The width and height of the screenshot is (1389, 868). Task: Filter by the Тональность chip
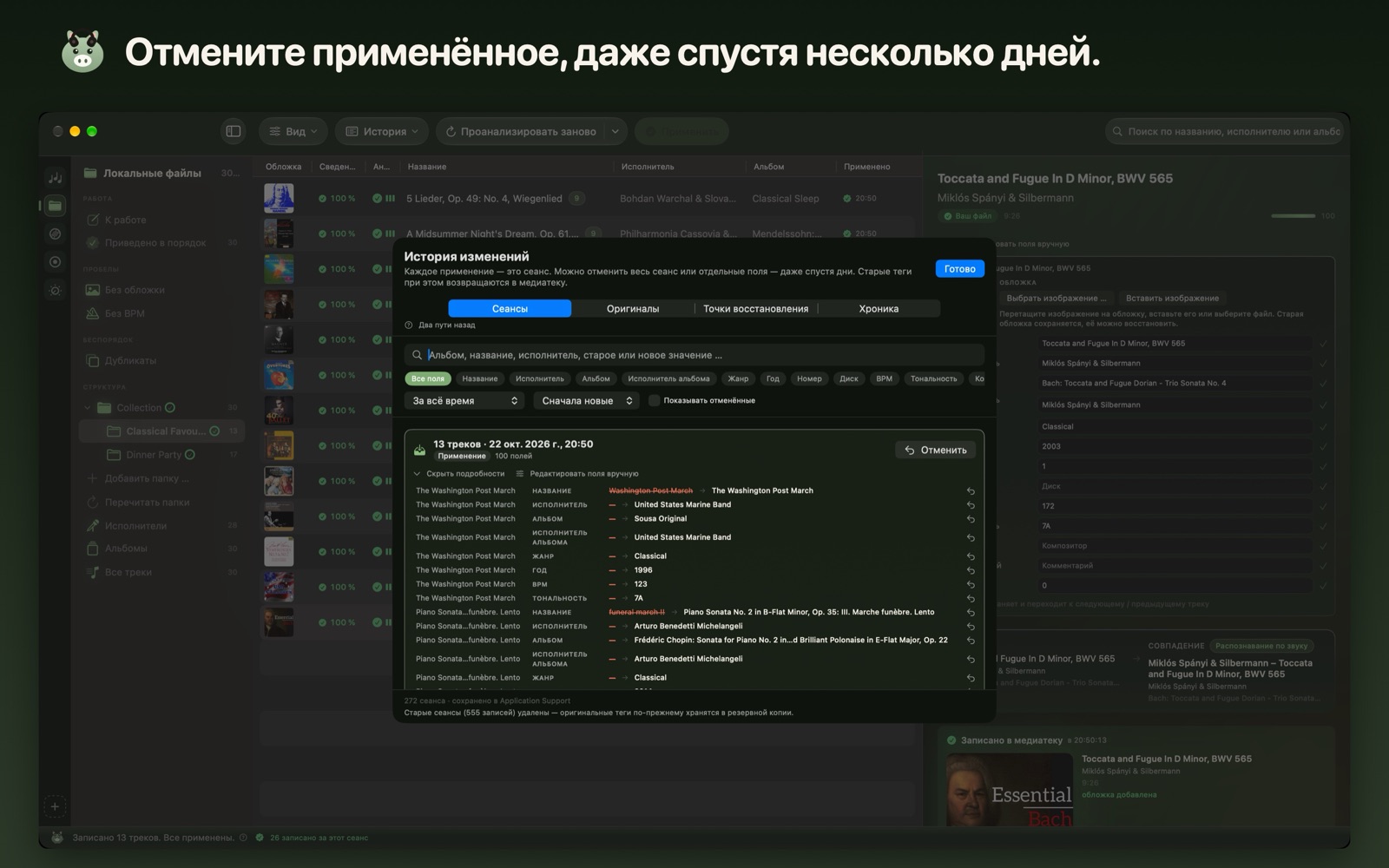[933, 378]
